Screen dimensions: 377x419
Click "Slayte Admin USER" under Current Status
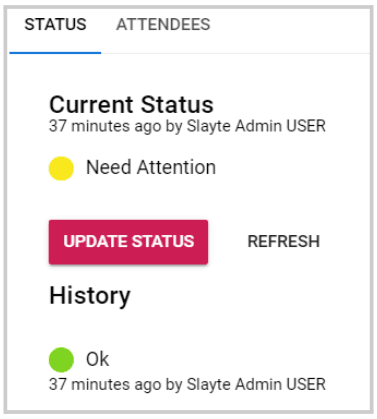[x=256, y=126]
